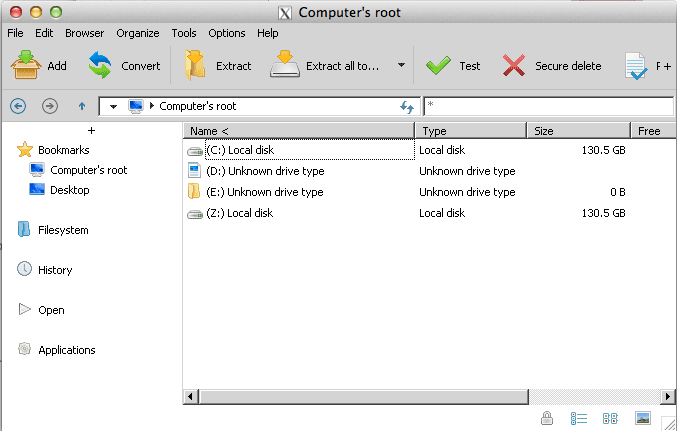
Task: Open the Organize menu
Action: pos(138,33)
